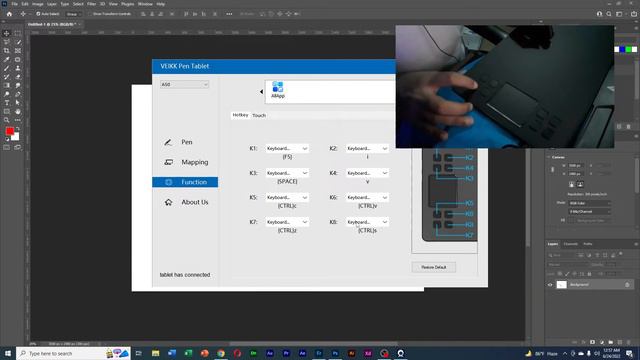Click the Windows Start button
This screenshot has height=360, width=640.
pyautogui.click(x=8, y=353)
